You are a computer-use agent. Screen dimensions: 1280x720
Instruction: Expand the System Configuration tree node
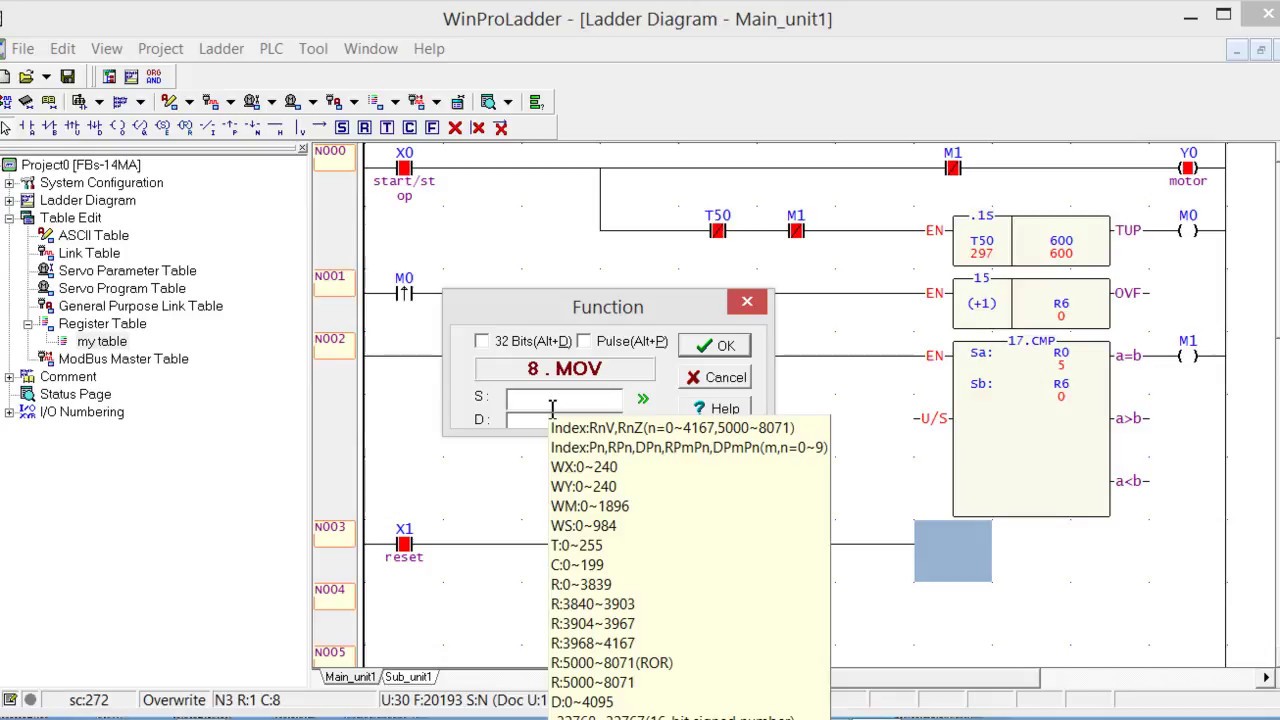tap(10, 183)
